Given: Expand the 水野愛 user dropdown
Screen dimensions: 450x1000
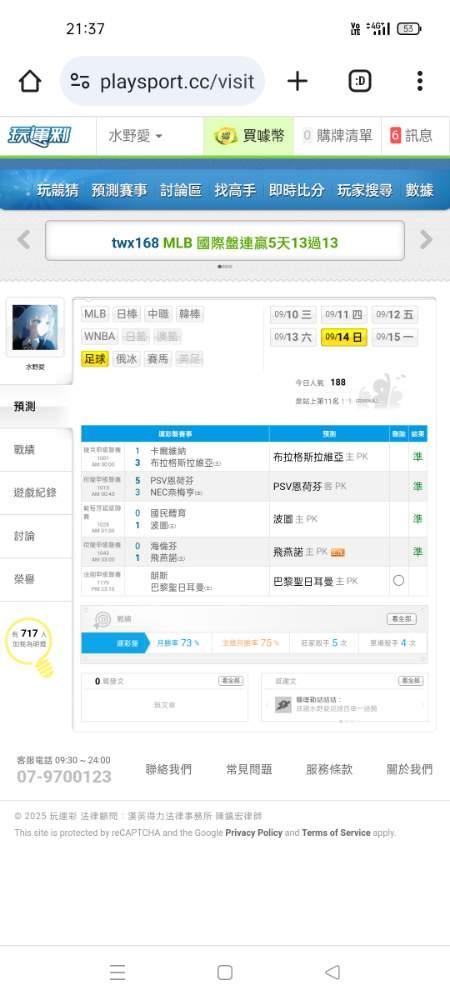Looking at the screenshot, I should coord(135,136).
